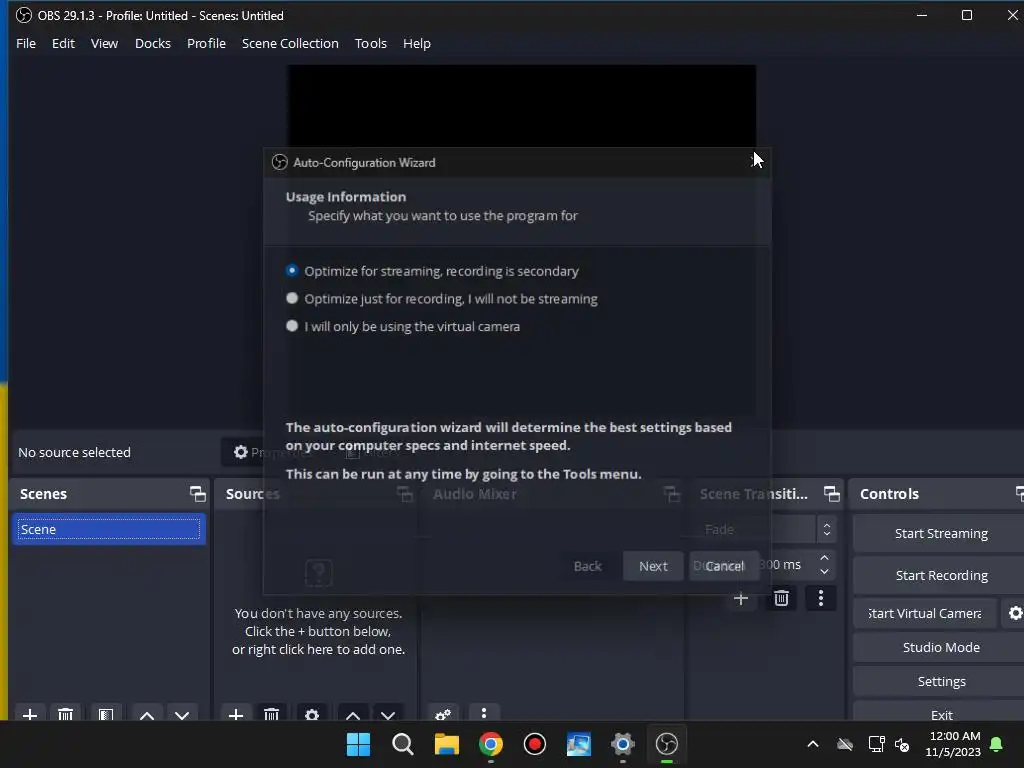The width and height of the screenshot is (1024, 768).
Task: Remove selected scene with trash icon
Action: (x=65, y=714)
